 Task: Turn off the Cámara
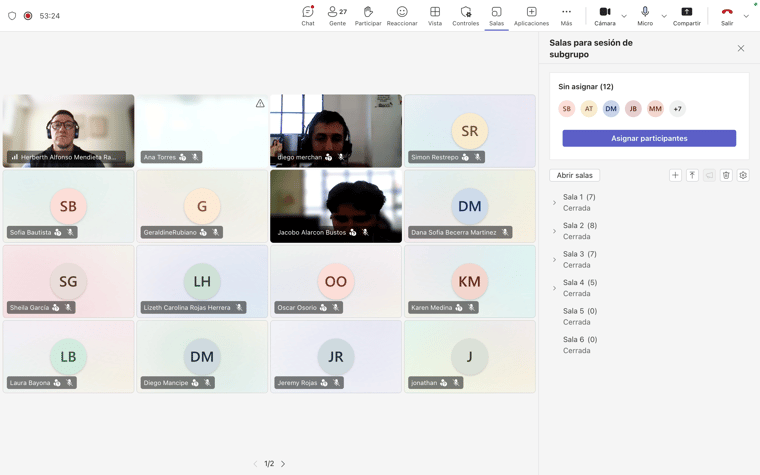pyautogui.click(x=605, y=16)
